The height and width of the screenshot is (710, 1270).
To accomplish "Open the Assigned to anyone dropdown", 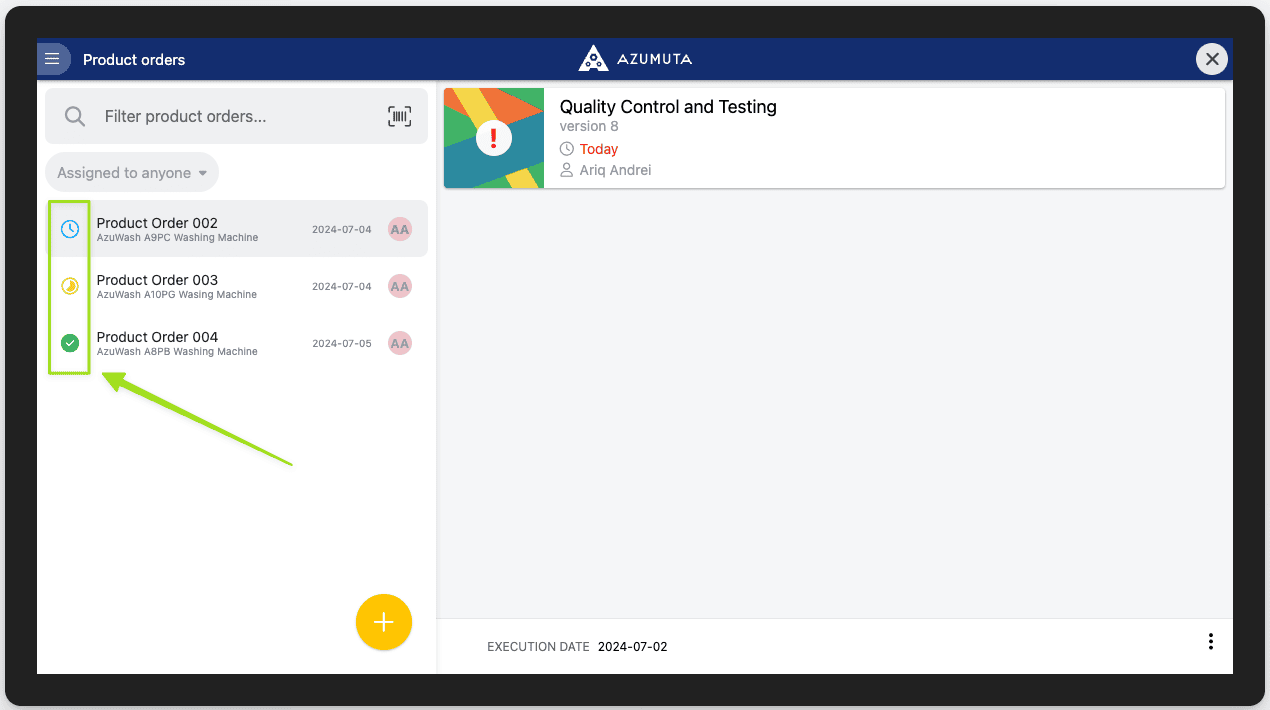I will [x=131, y=172].
